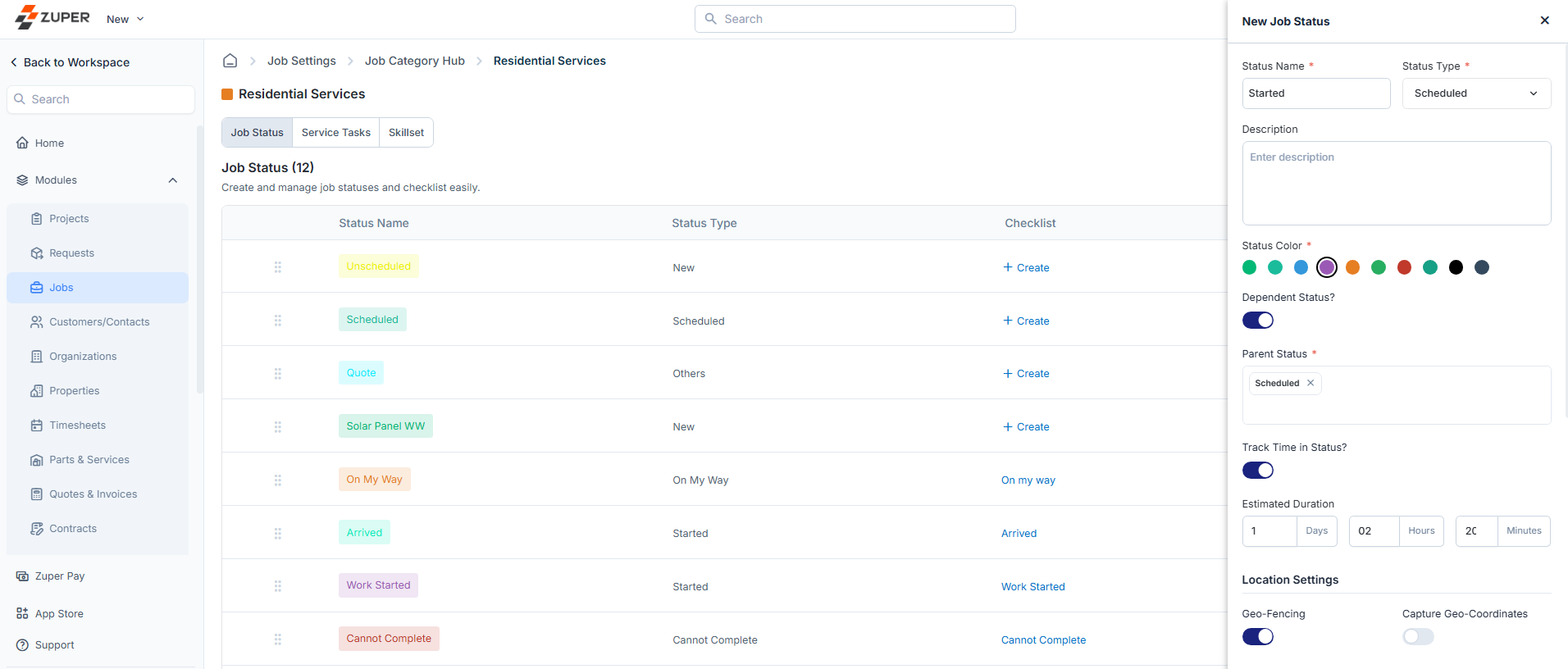Viewport: 1568px width, 669px height.
Task: Collapse the Modules section
Action: 173,180
